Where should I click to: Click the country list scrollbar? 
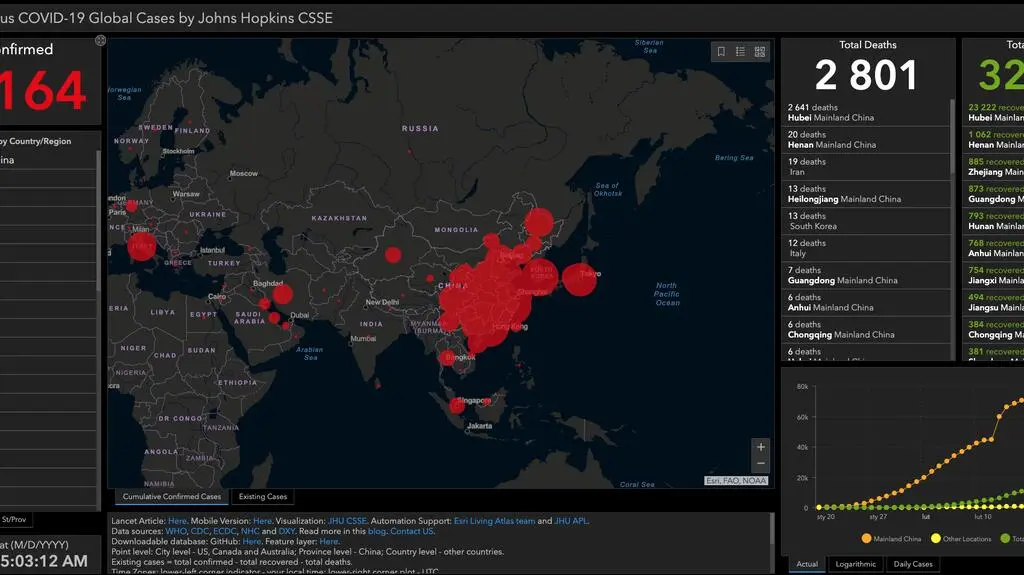[99, 222]
